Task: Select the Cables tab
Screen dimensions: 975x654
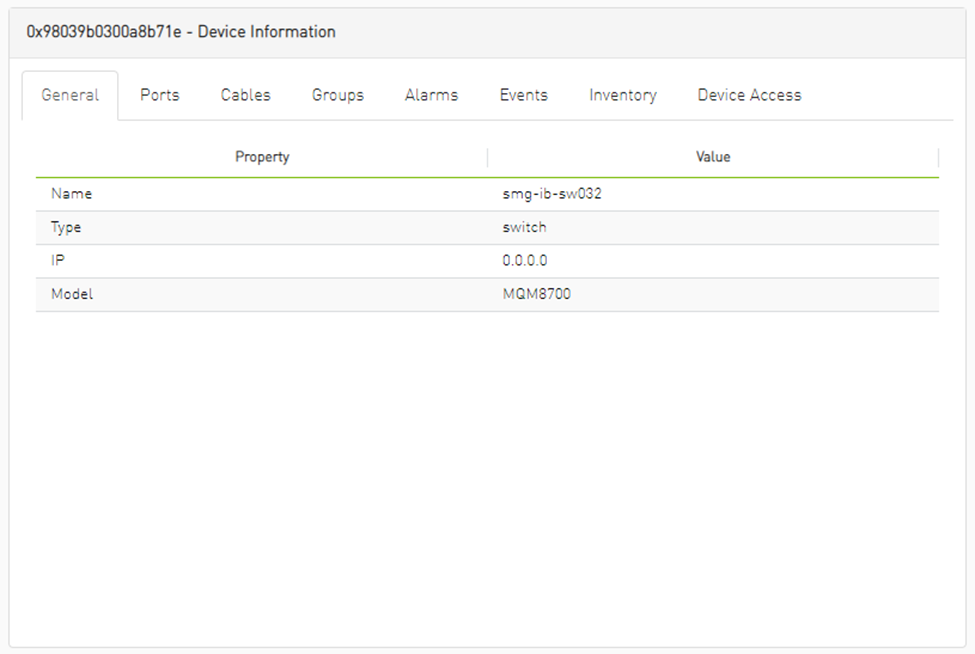Action: [246, 95]
